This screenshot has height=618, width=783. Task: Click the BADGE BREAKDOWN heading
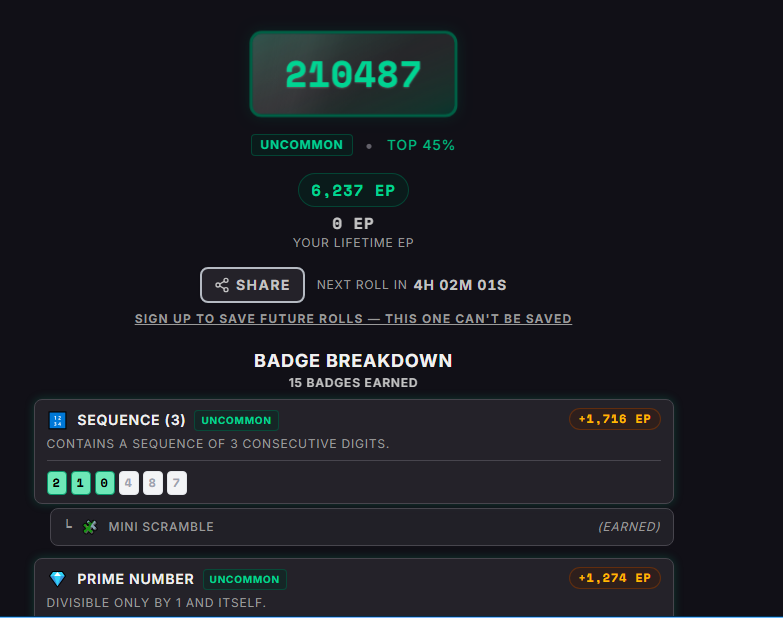point(353,360)
